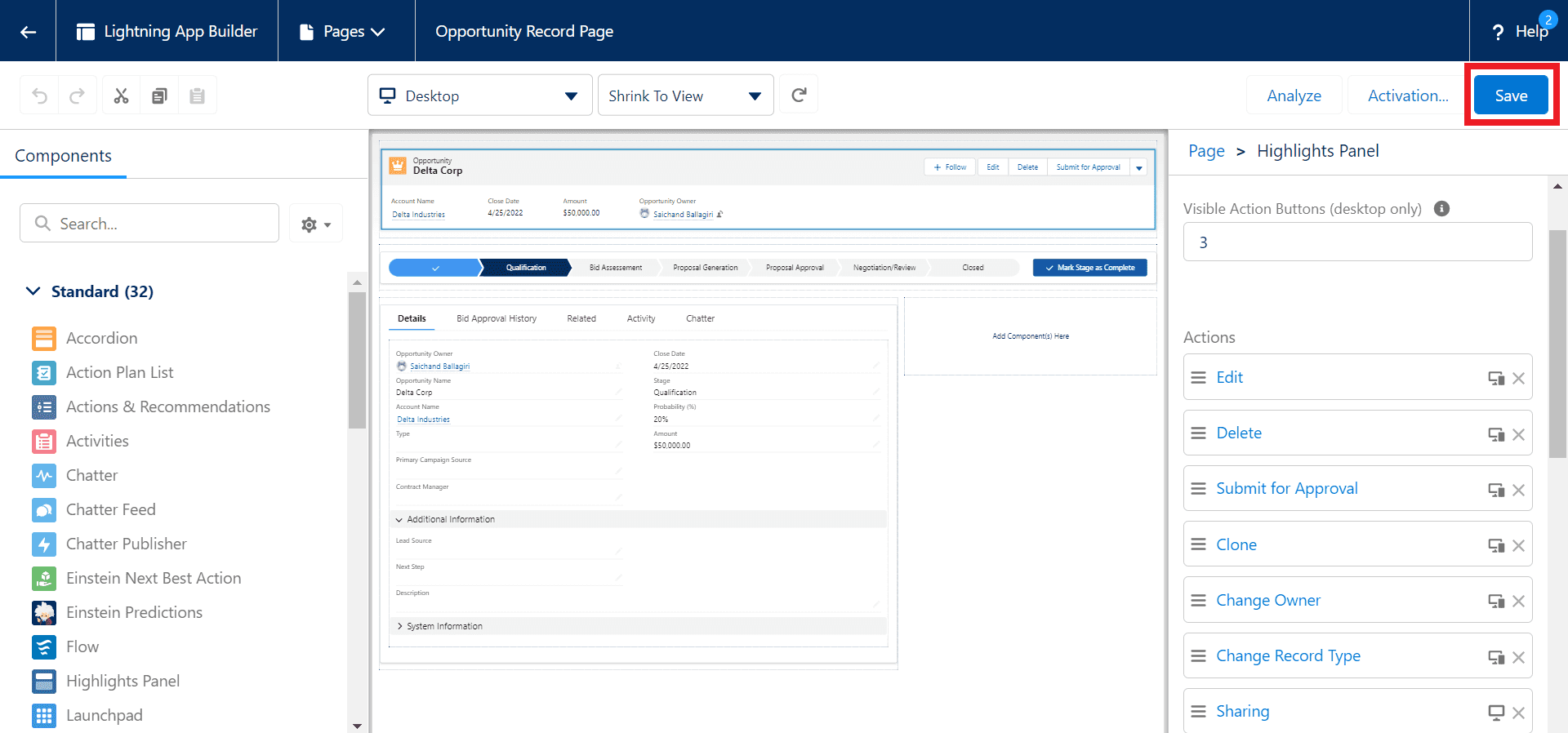Select the Action Plan List component

[x=103, y=372]
